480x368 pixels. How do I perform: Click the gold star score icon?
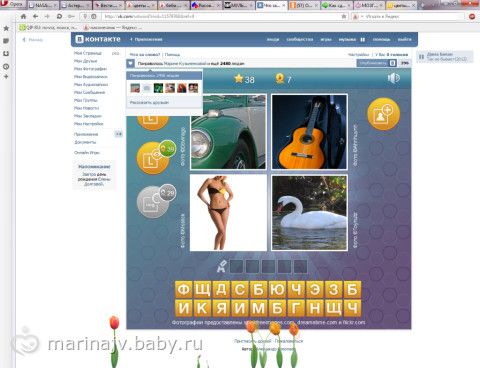[x=238, y=79]
